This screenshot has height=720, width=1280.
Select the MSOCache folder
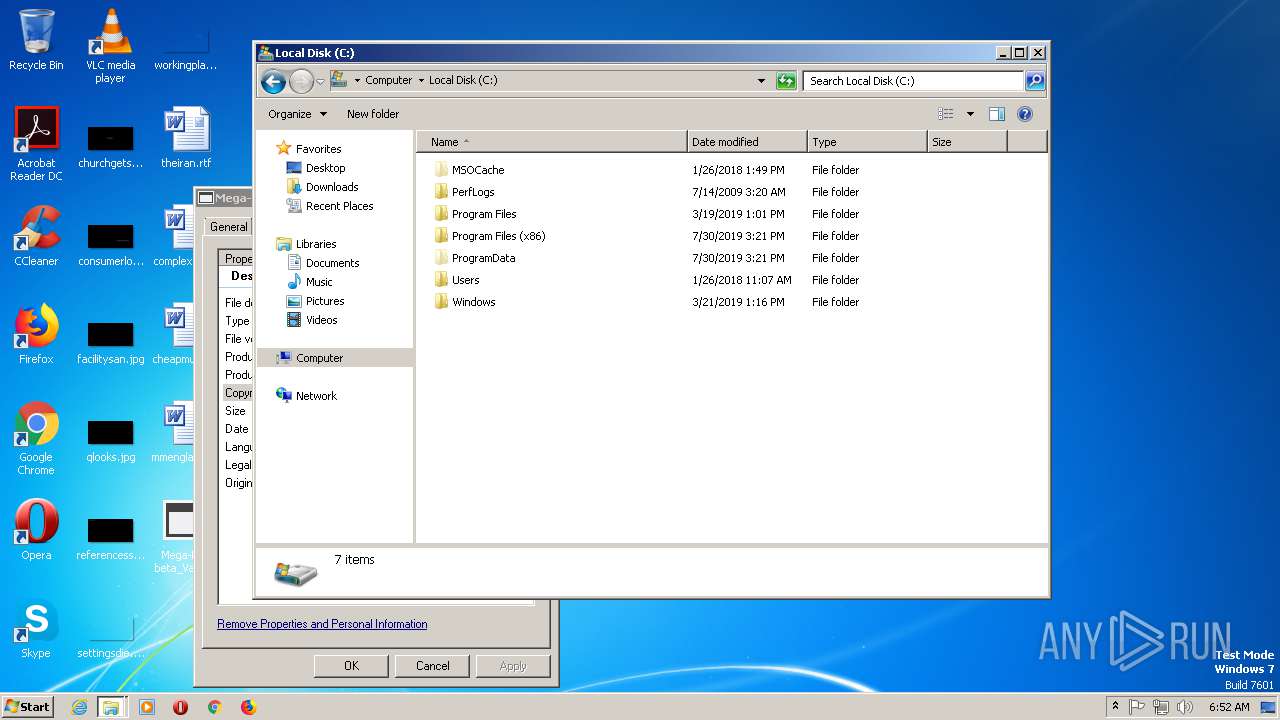pyautogui.click(x=478, y=170)
